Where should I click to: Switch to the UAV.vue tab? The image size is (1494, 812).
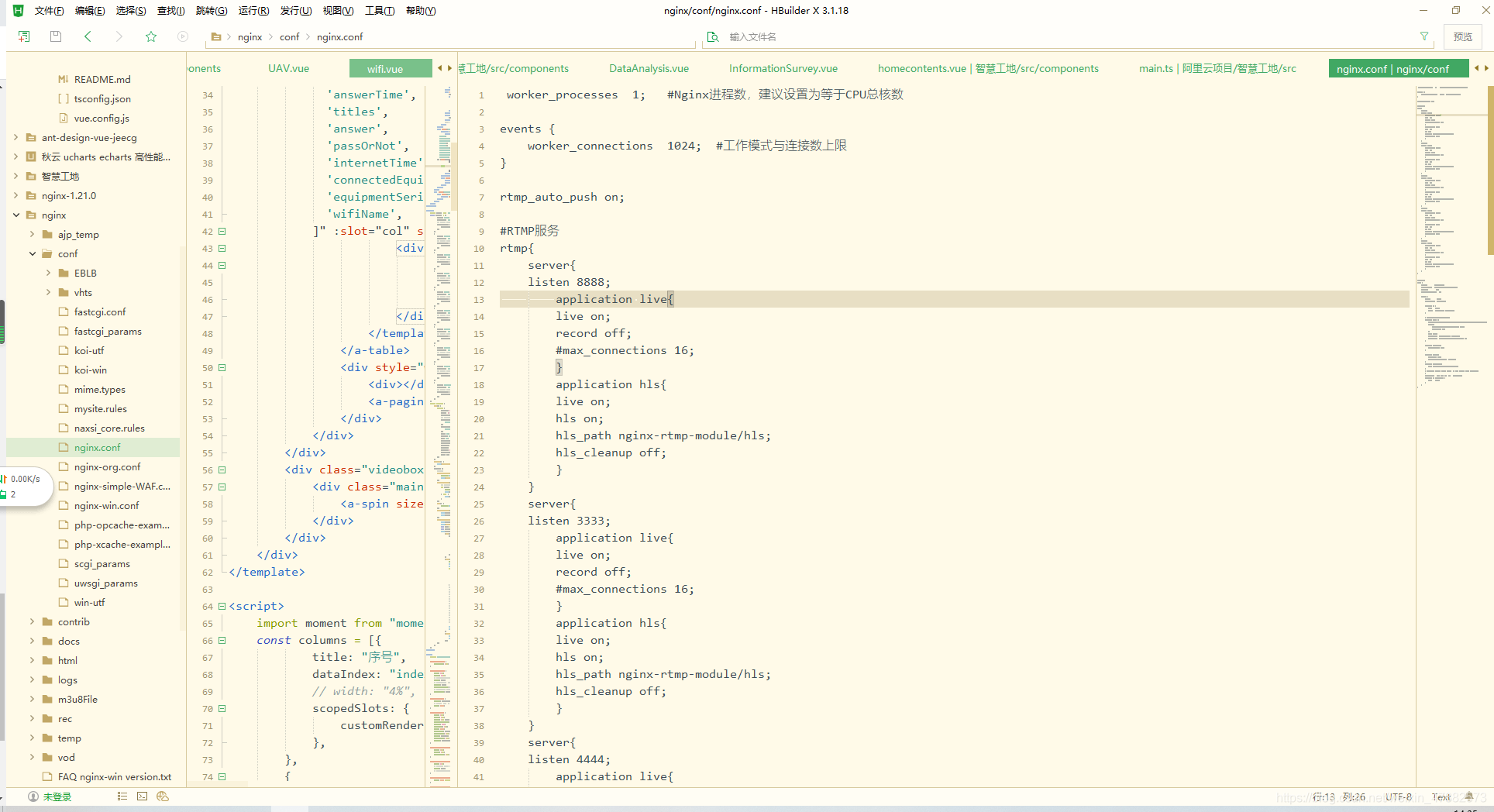click(x=289, y=68)
